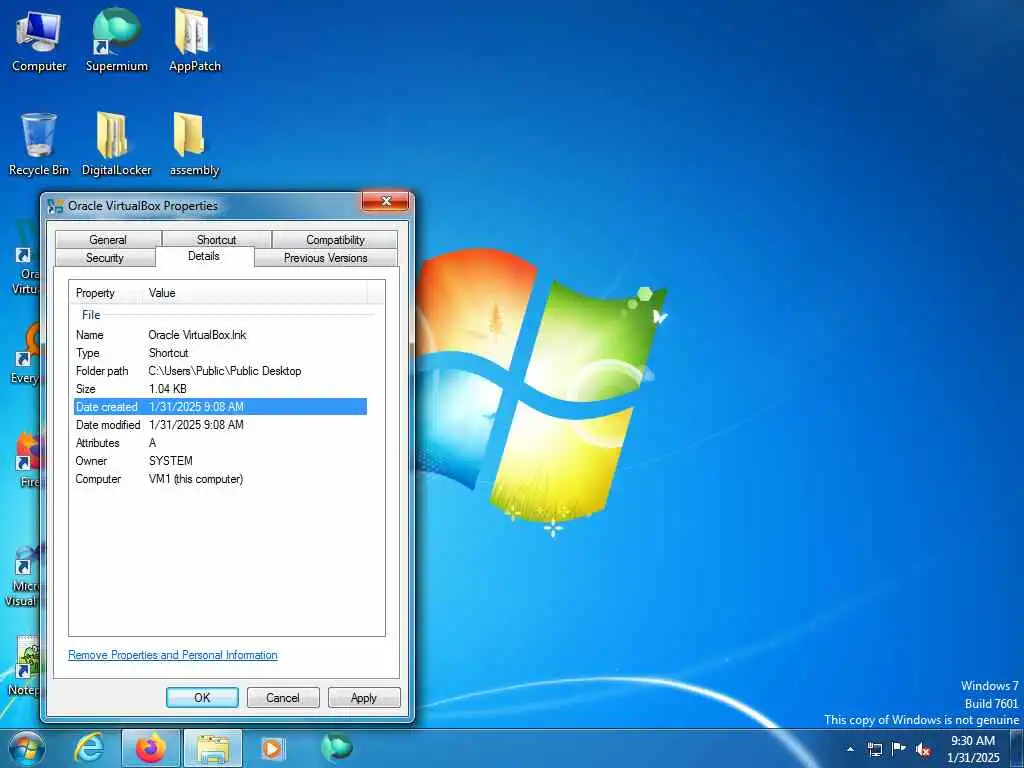Select the highlighted Date created row
The width and height of the screenshot is (1024, 768).
click(220, 407)
